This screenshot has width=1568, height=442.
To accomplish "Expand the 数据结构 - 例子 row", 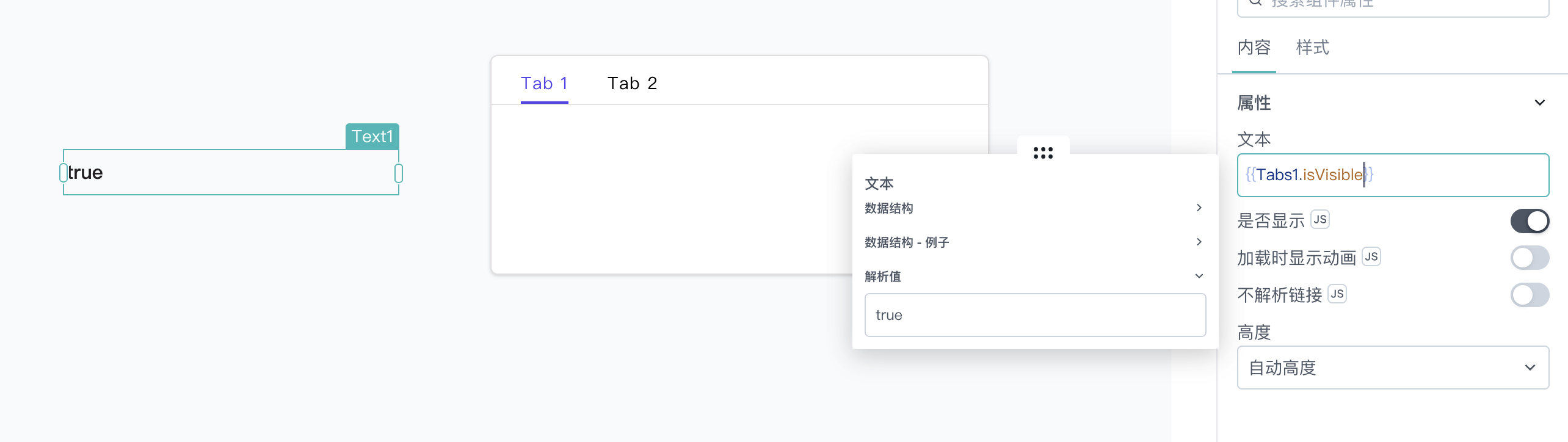I will point(1035,242).
